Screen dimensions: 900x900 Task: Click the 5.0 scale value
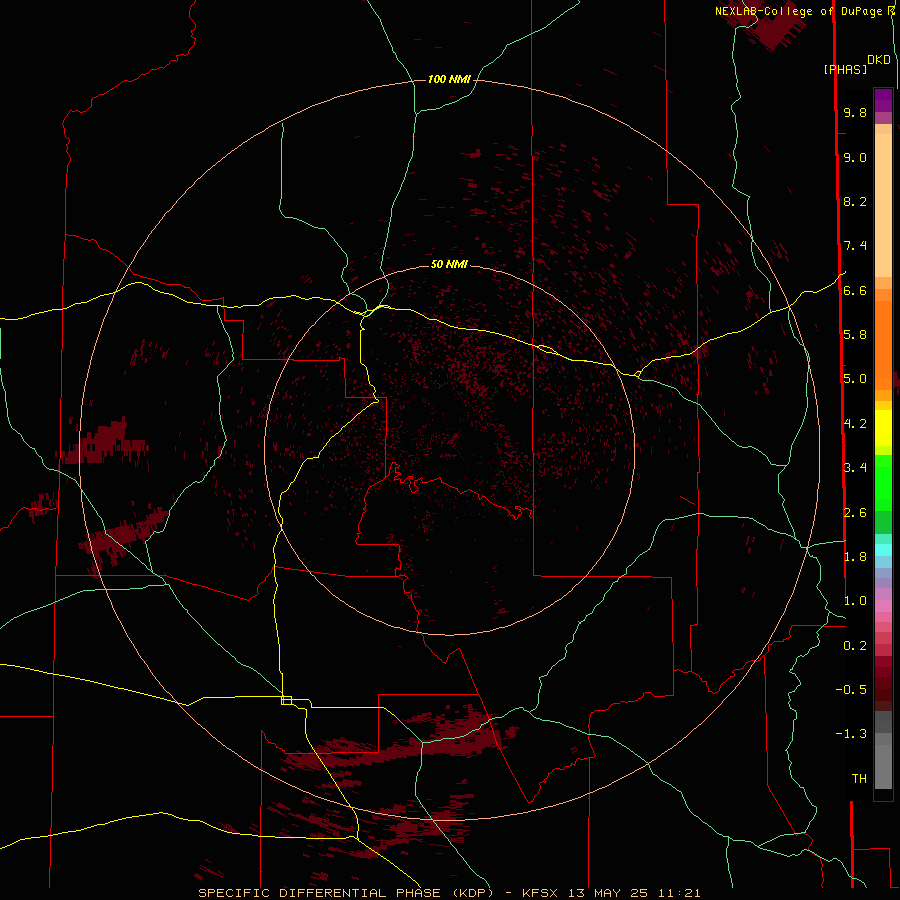855,379
